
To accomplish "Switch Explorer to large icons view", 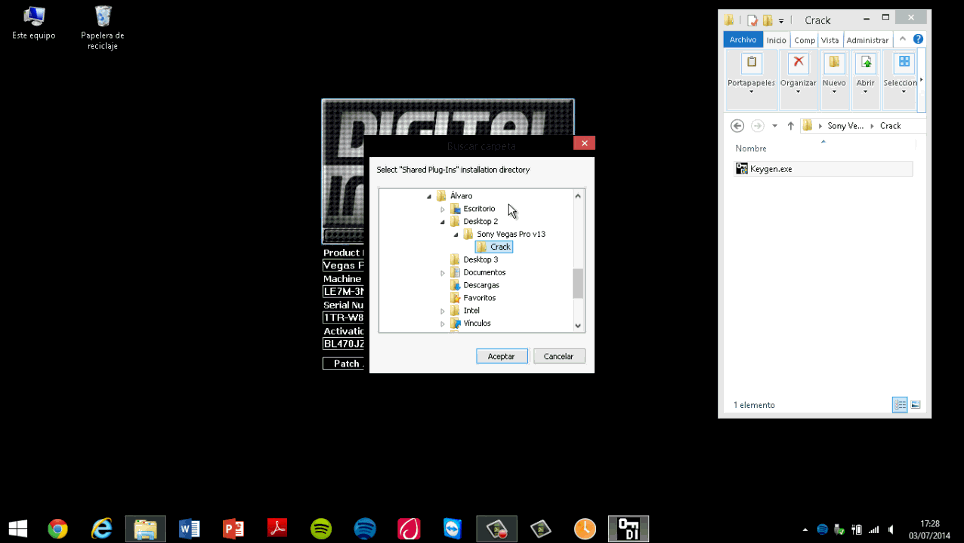I will tap(915, 405).
